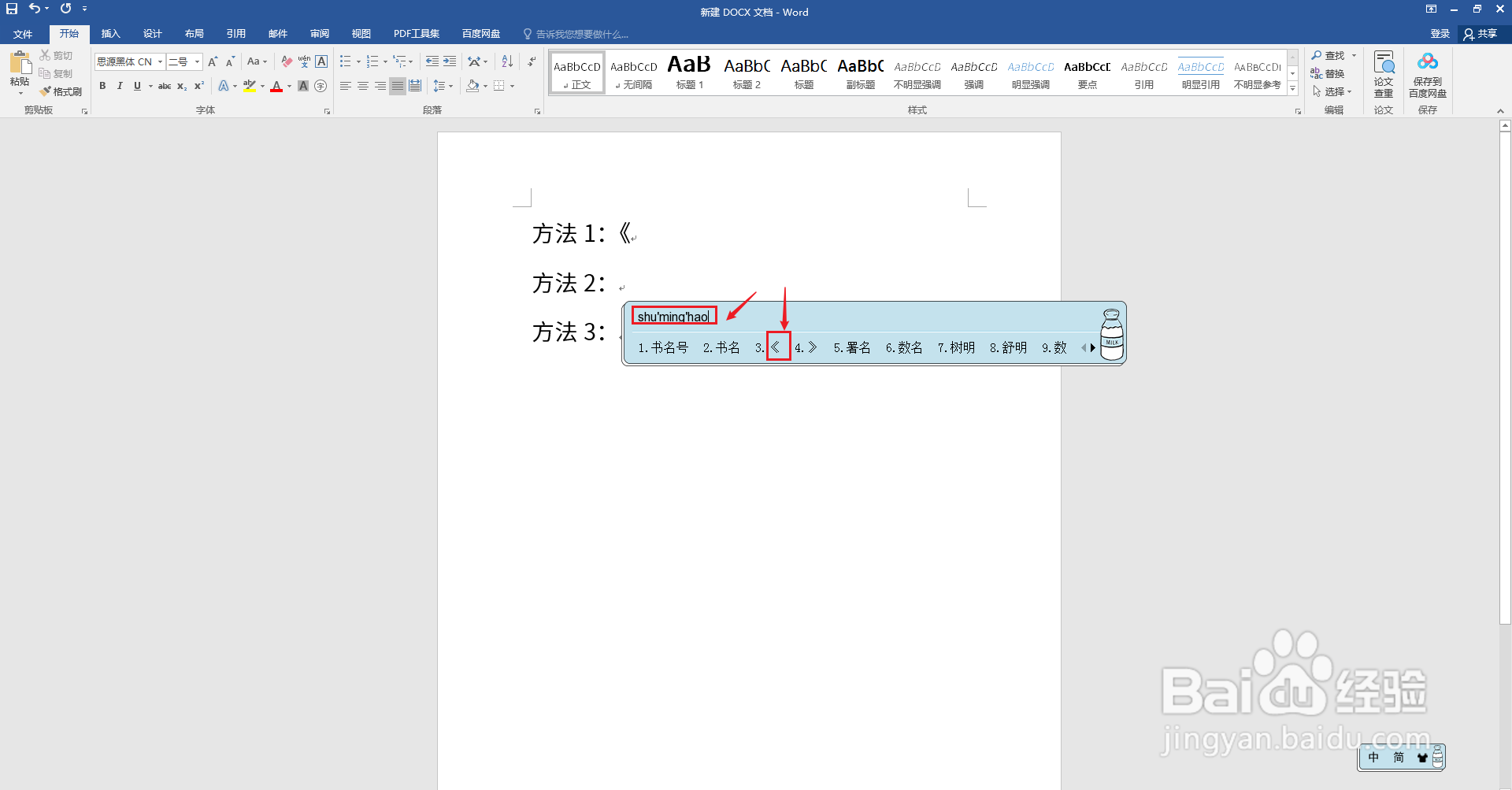Click the shrink font size icon
Viewport: 1512px width, 790px height.
point(230,61)
